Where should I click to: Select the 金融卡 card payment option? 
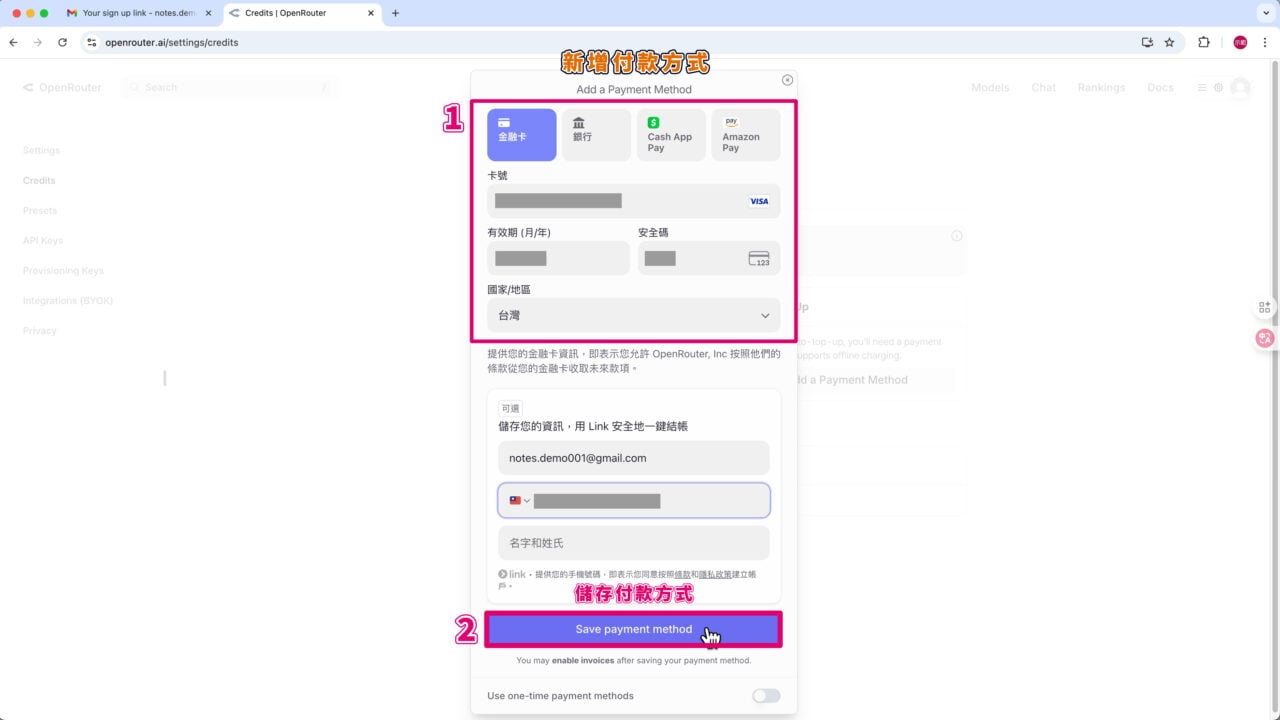tap(521, 135)
